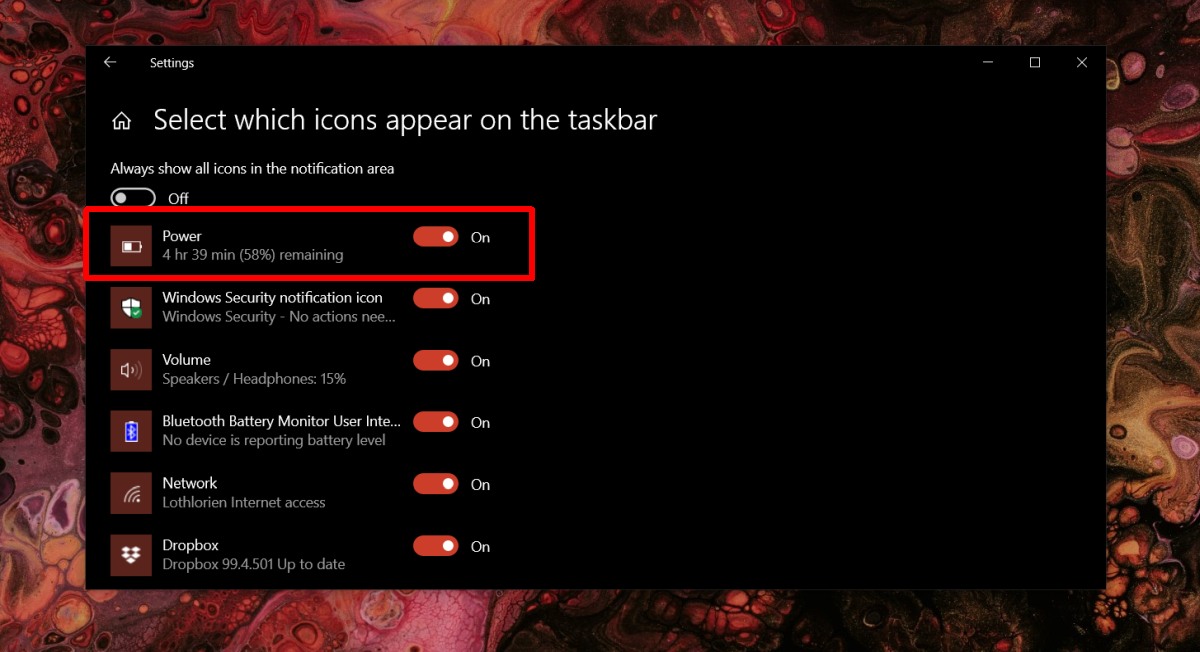This screenshot has height=652, width=1200.
Task: Click the Volume speaker icon
Action: [x=130, y=367]
